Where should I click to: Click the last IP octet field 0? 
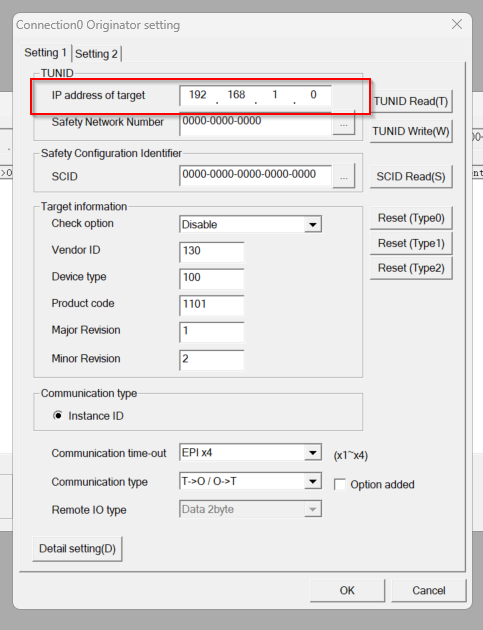click(x=313, y=95)
